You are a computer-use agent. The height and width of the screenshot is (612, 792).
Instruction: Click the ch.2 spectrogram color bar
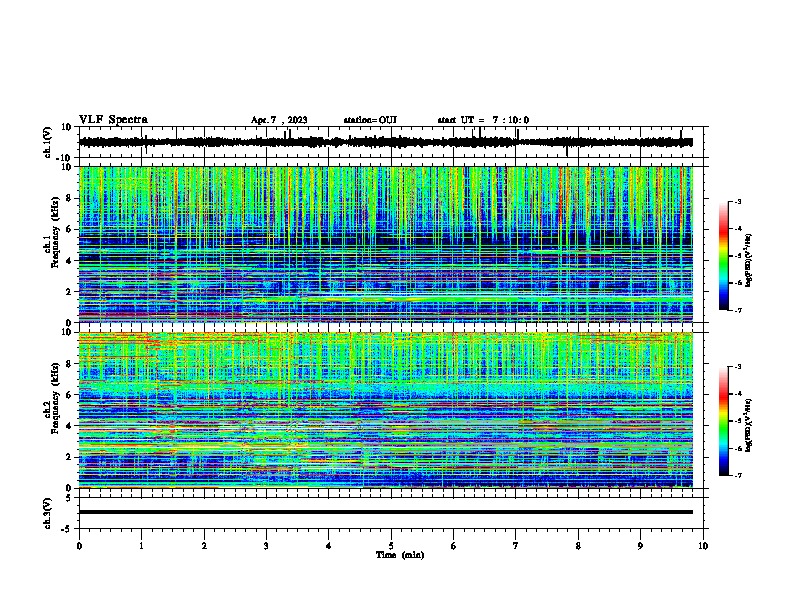(724, 421)
